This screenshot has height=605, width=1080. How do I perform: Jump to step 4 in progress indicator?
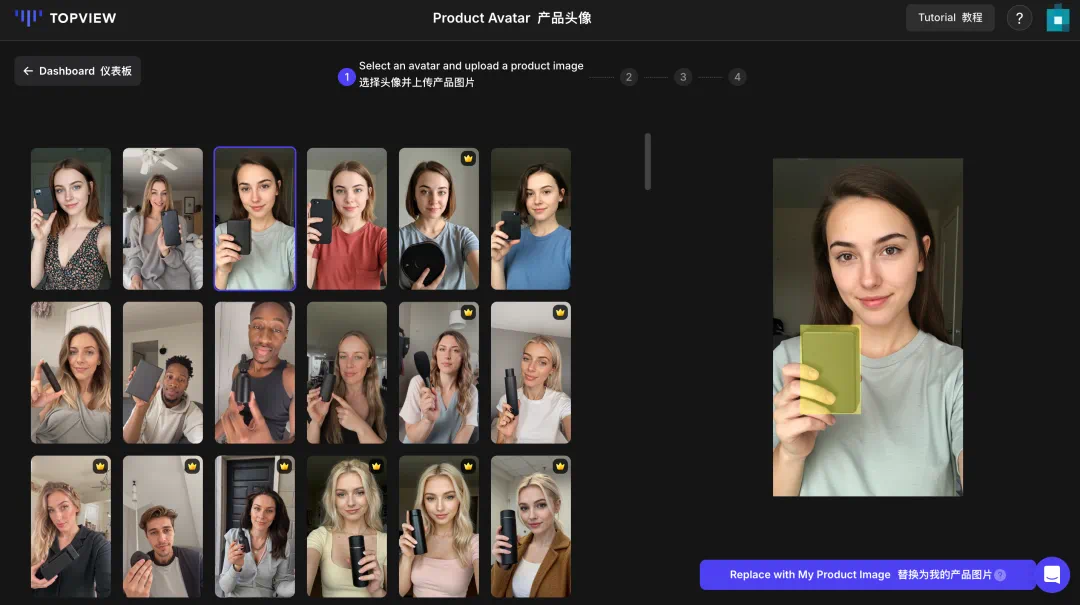tap(737, 77)
